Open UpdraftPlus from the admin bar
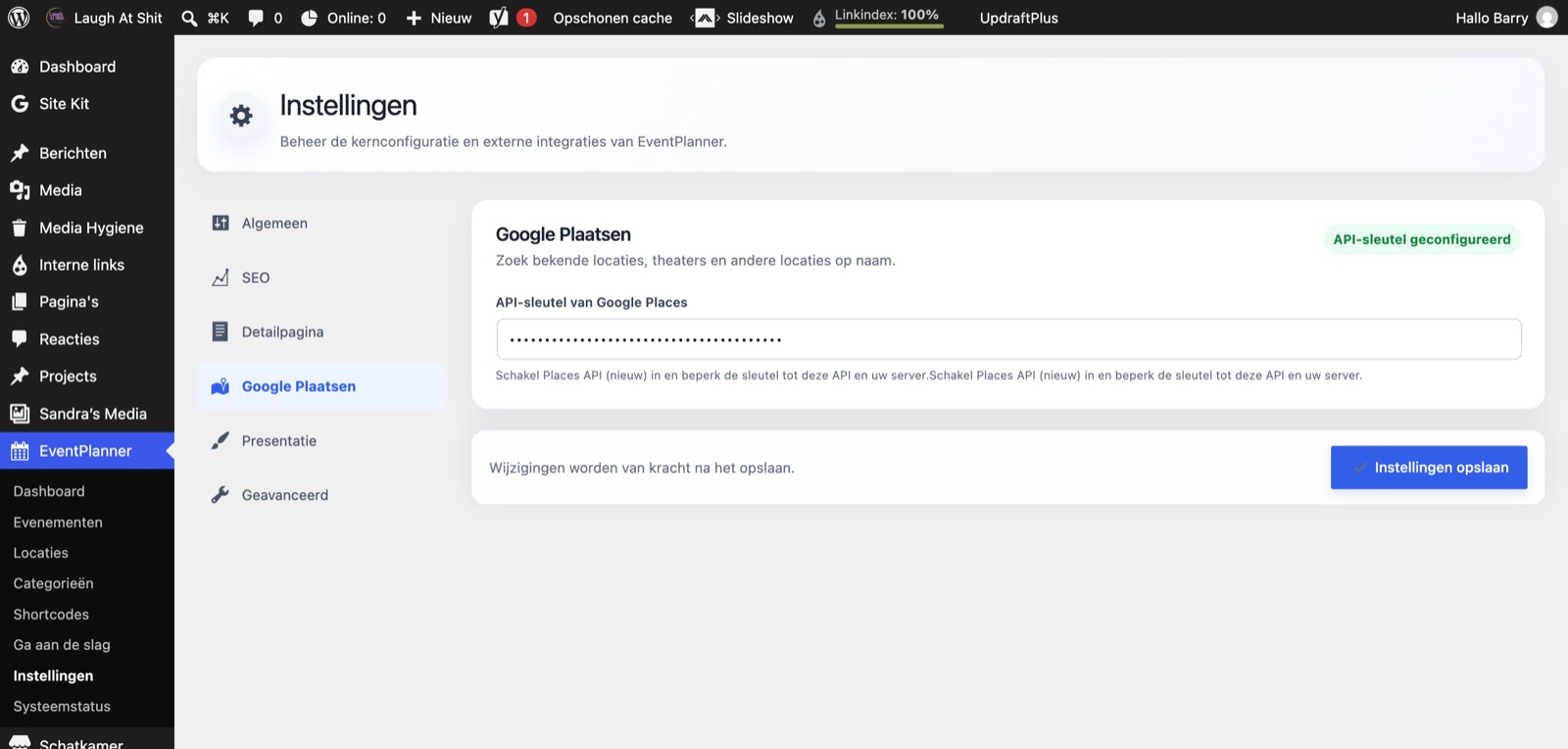The height and width of the screenshot is (749, 1568). (x=1019, y=18)
